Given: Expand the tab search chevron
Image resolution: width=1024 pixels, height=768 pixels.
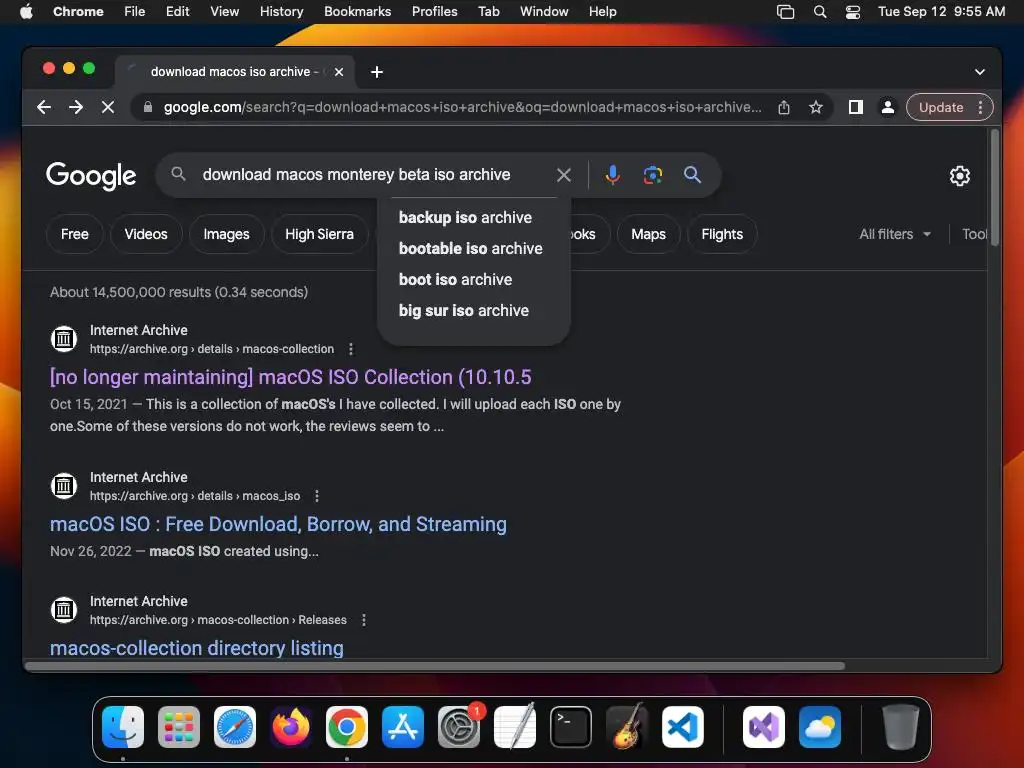Looking at the screenshot, I should point(980,72).
